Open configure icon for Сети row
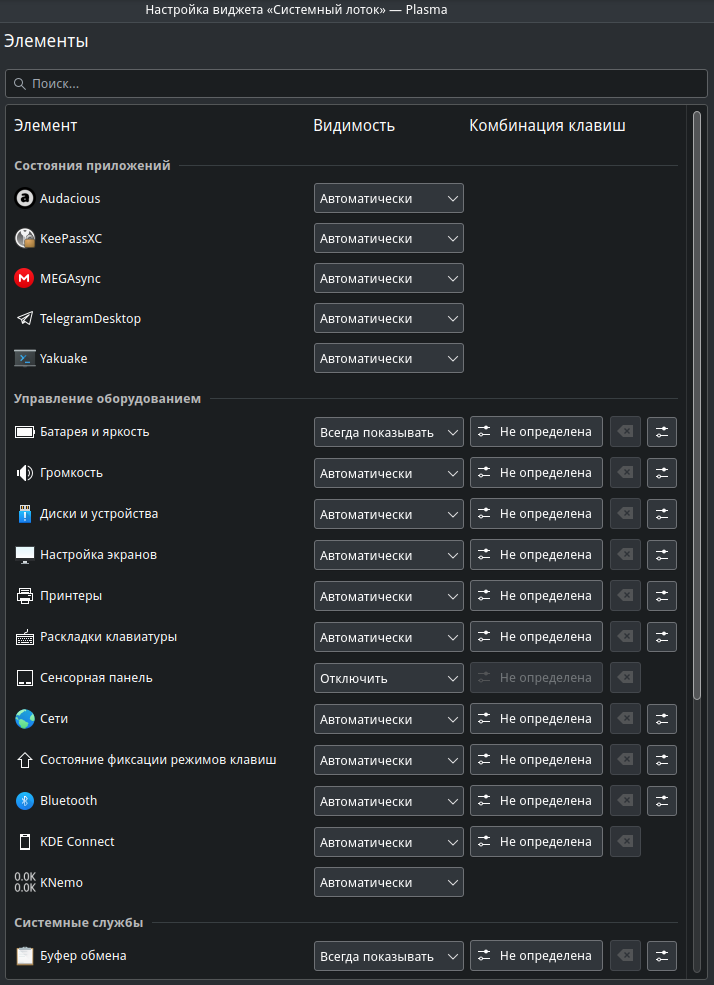Screen dimensions: 714x985 pyautogui.click(x=662, y=719)
